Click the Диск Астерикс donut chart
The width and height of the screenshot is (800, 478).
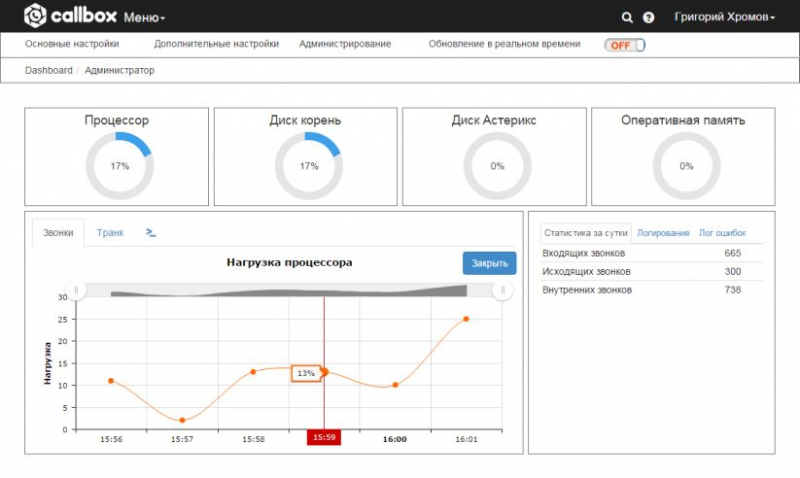pyautogui.click(x=497, y=166)
